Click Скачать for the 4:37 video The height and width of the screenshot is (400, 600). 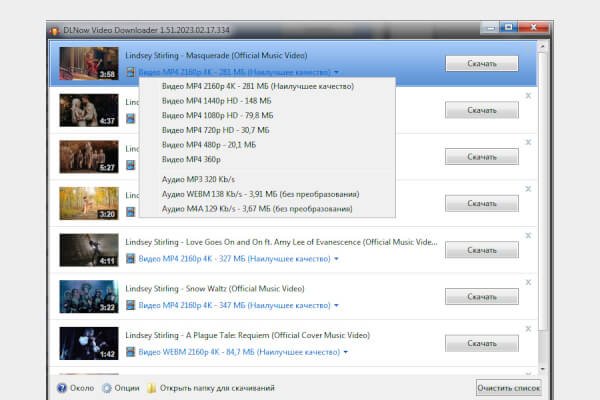coord(482,110)
